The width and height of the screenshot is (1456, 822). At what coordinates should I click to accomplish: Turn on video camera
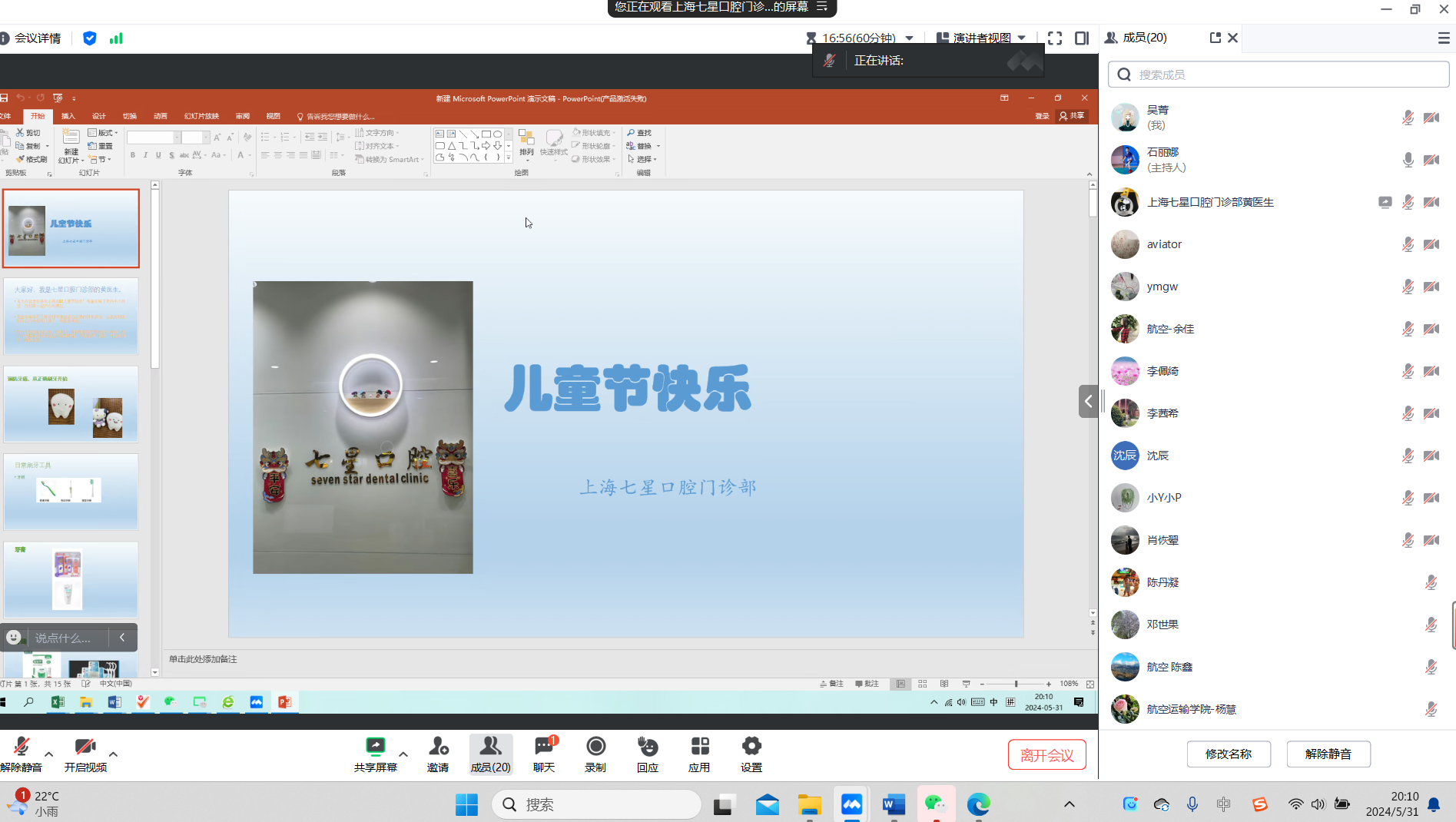[x=85, y=754]
